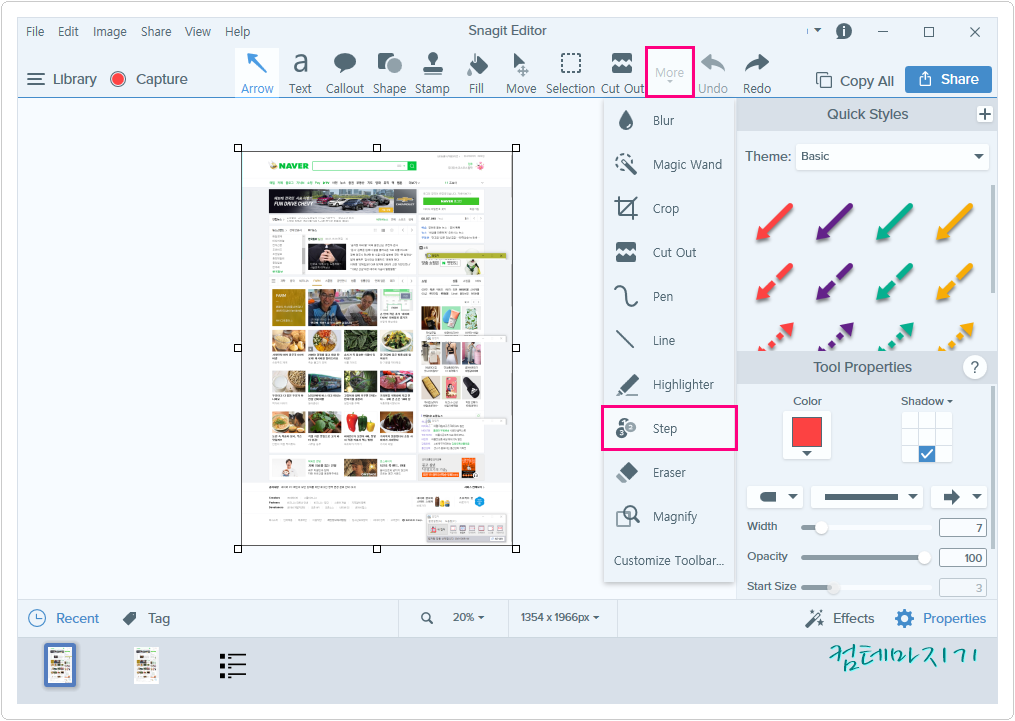Select the Arrow tool

(x=257, y=73)
